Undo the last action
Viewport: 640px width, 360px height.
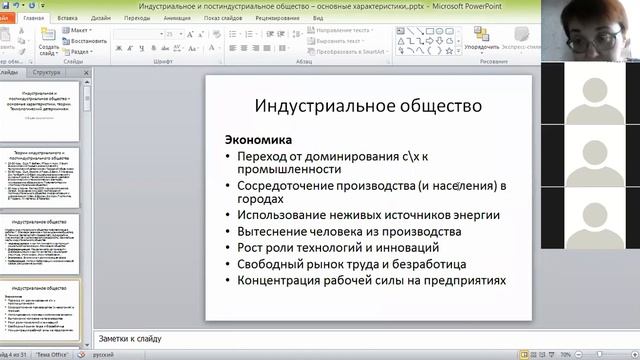(16, 6)
